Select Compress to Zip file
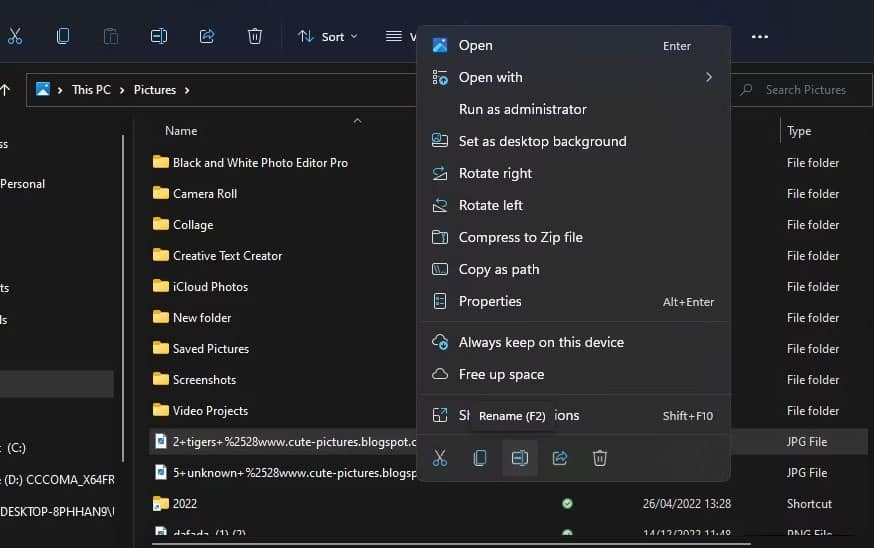This screenshot has height=548, width=874. point(520,237)
